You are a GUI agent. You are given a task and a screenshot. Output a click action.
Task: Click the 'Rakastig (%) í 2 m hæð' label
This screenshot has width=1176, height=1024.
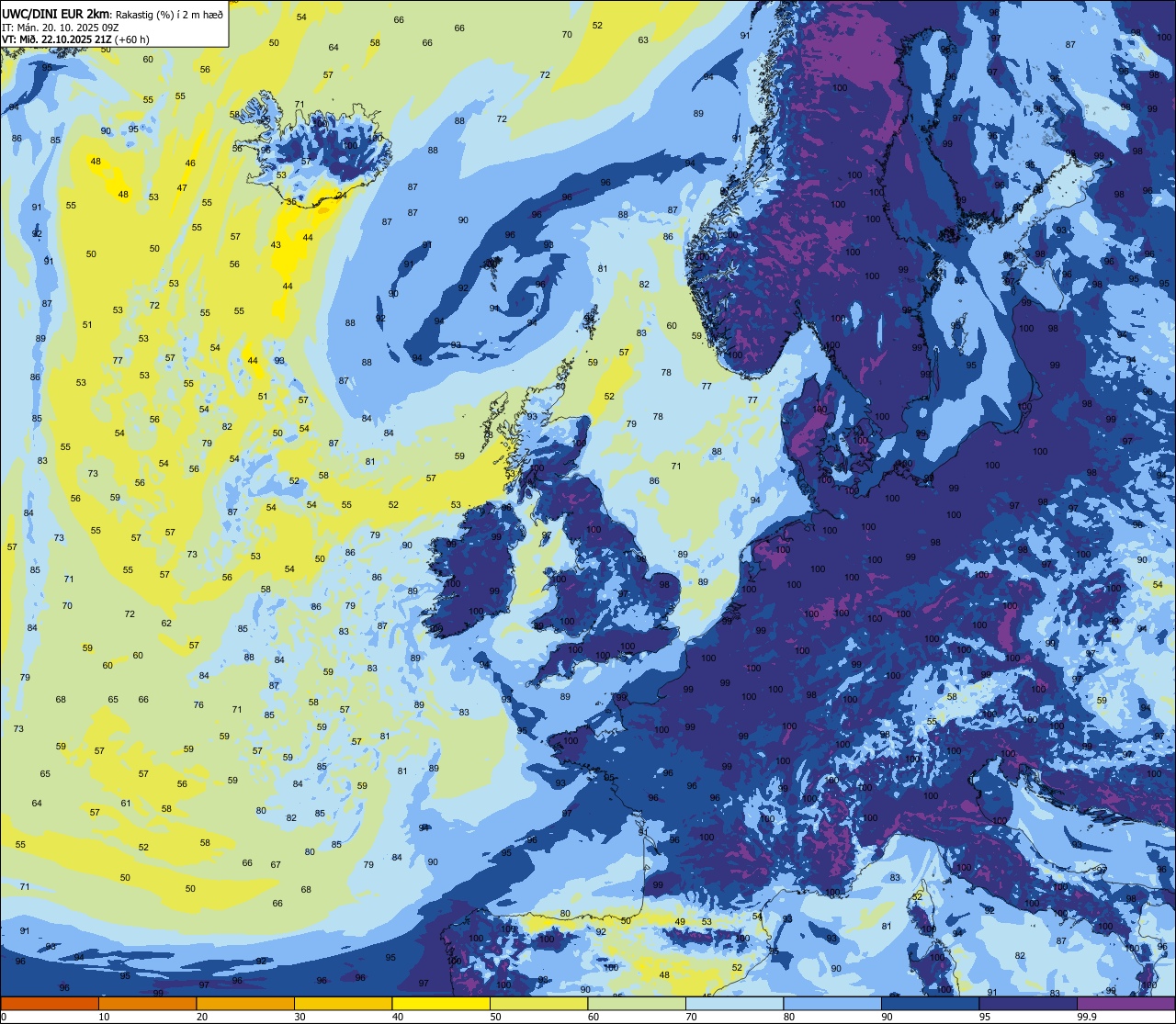pyautogui.click(x=168, y=13)
